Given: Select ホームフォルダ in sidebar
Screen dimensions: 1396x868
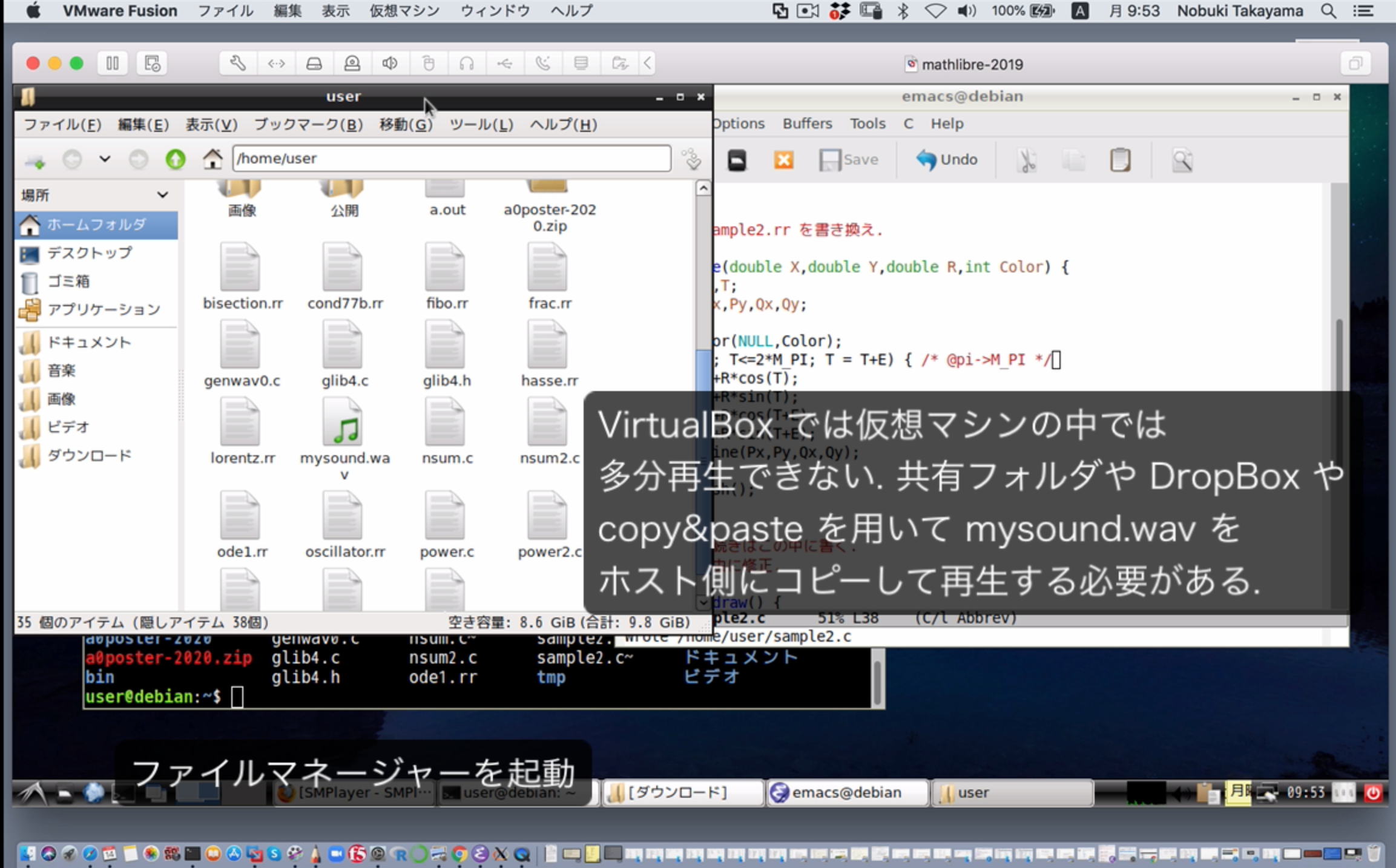Looking at the screenshot, I should pos(96,225).
